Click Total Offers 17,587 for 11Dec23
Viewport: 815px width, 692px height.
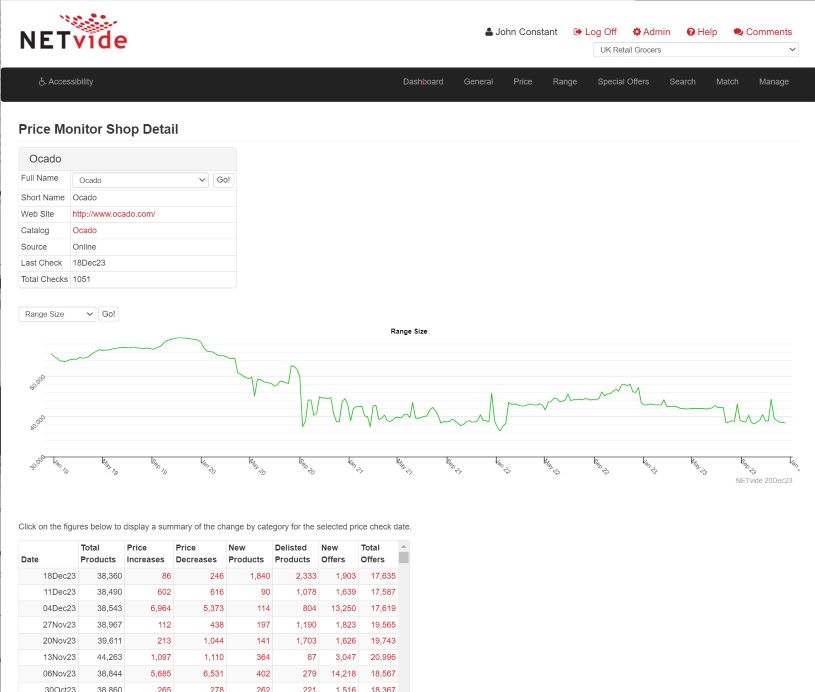[x=383, y=592]
